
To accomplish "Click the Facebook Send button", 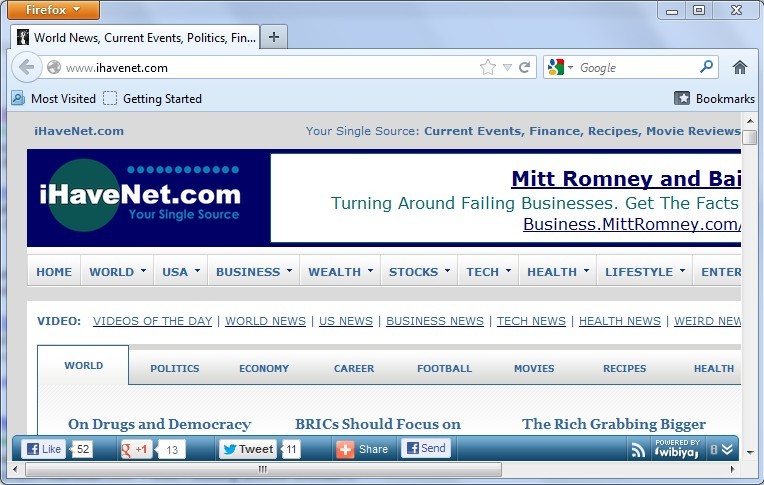I will click(426, 448).
